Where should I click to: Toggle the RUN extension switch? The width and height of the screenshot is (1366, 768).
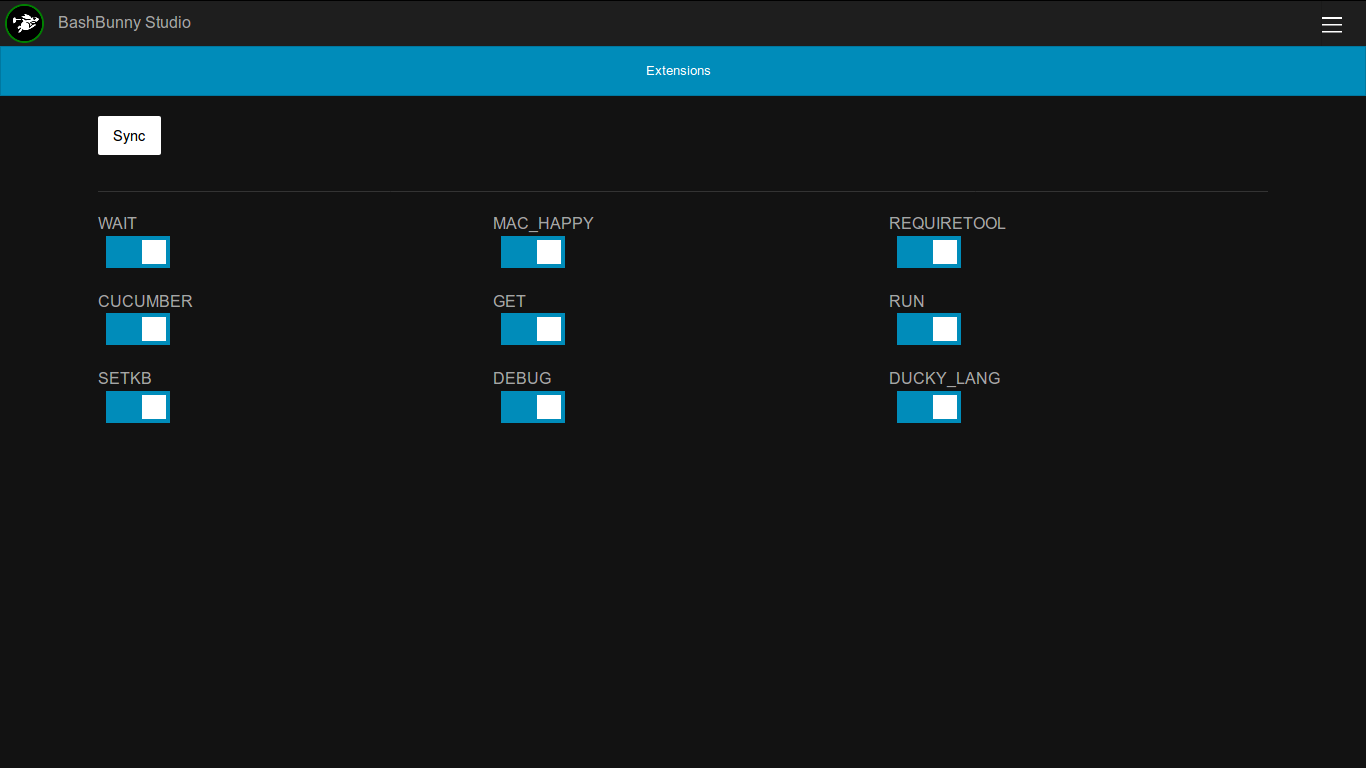click(x=929, y=329)
